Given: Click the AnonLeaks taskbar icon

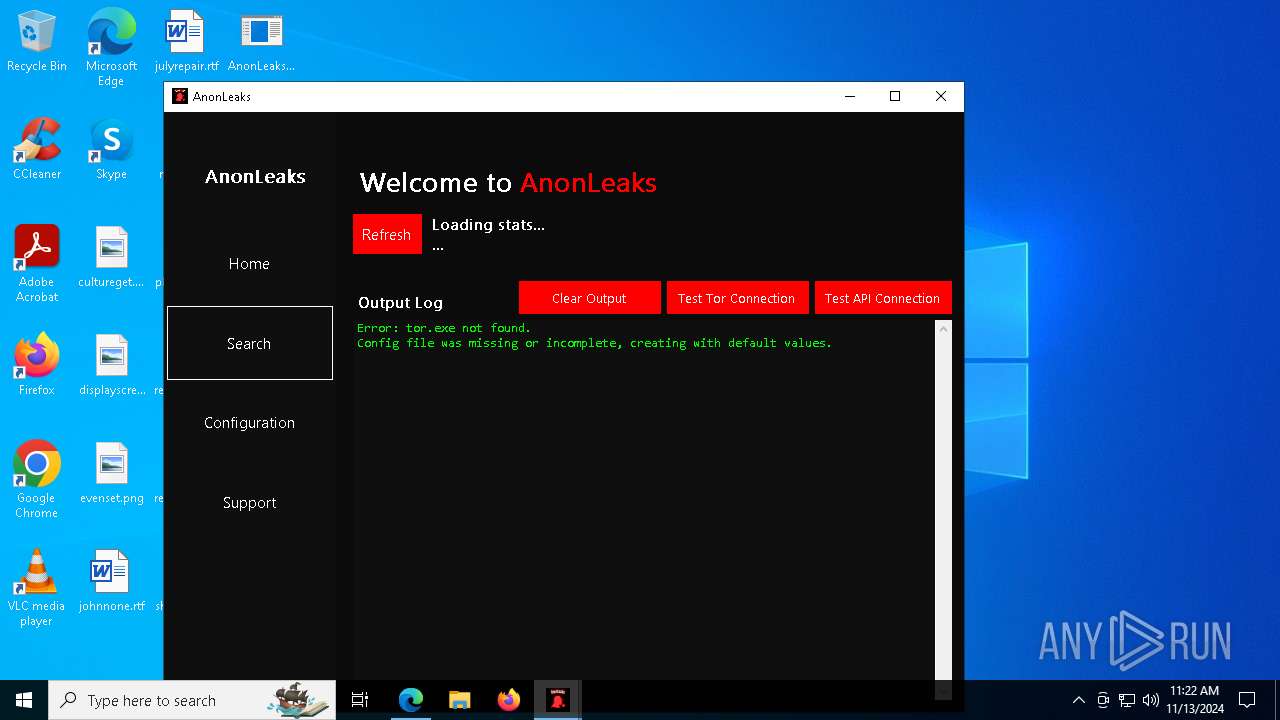Looking at the screenshot, I should 557,700.
